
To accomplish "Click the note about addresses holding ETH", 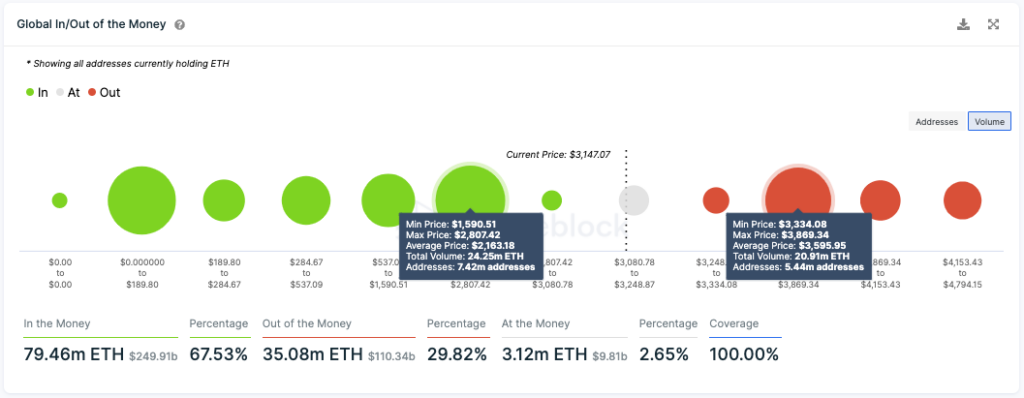I will coord(128,64).
